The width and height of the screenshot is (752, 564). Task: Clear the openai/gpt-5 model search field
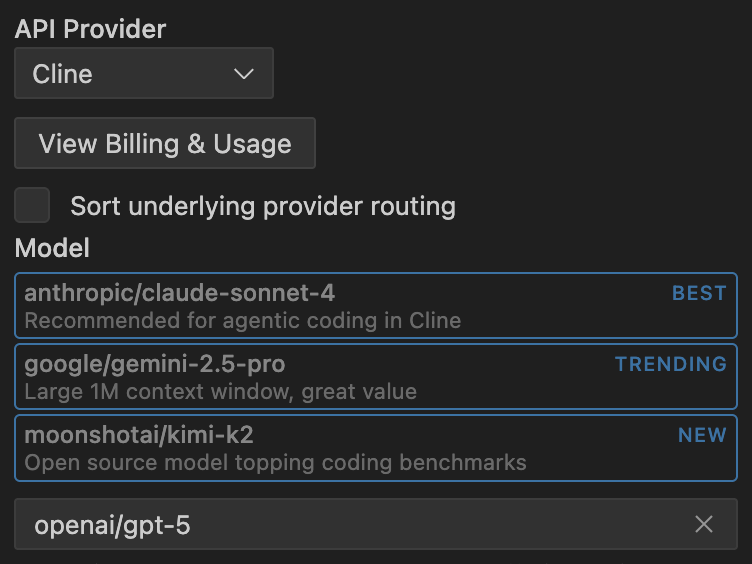pos(704,524)
